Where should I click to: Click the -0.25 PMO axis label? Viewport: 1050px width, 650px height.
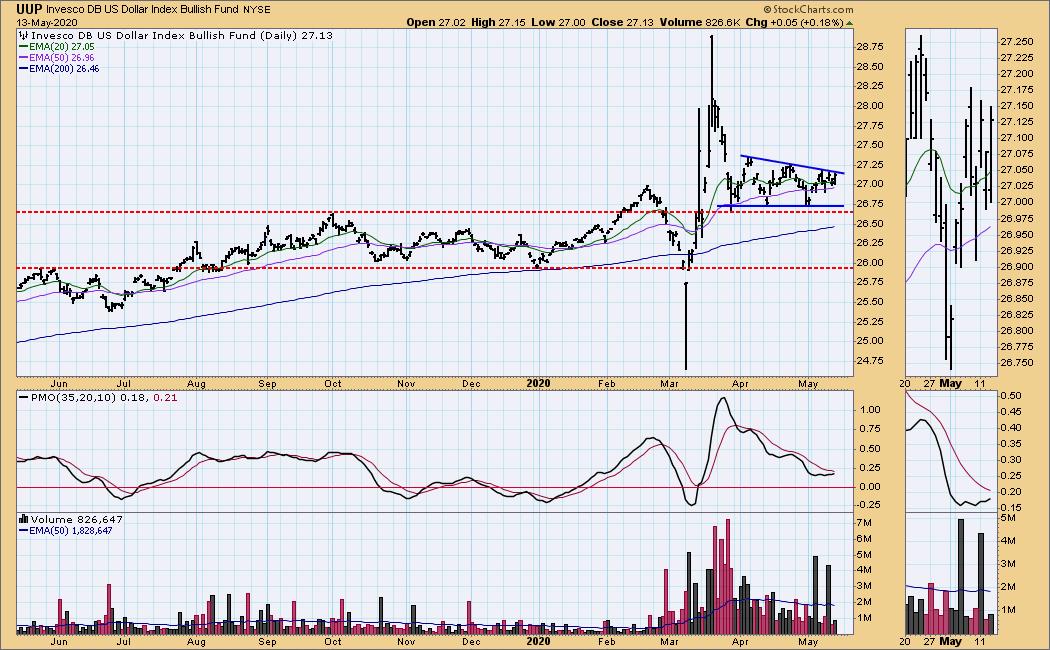pyautogui.click(x=868, y=505)
